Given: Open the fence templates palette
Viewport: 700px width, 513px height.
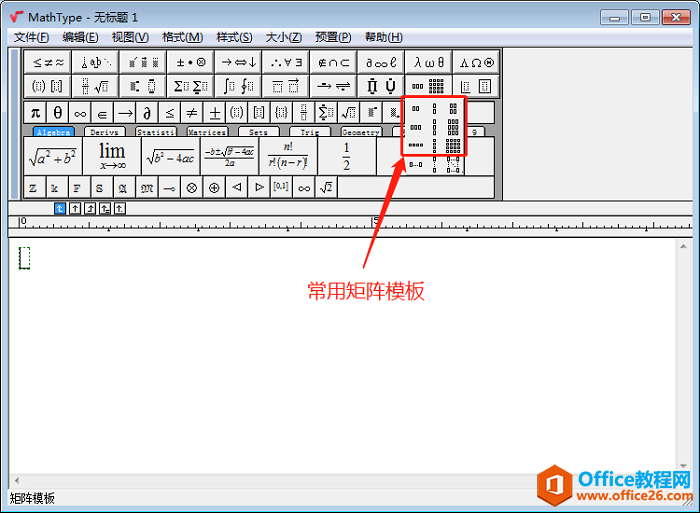Looking at the screenshot, I should coord(48,86).
